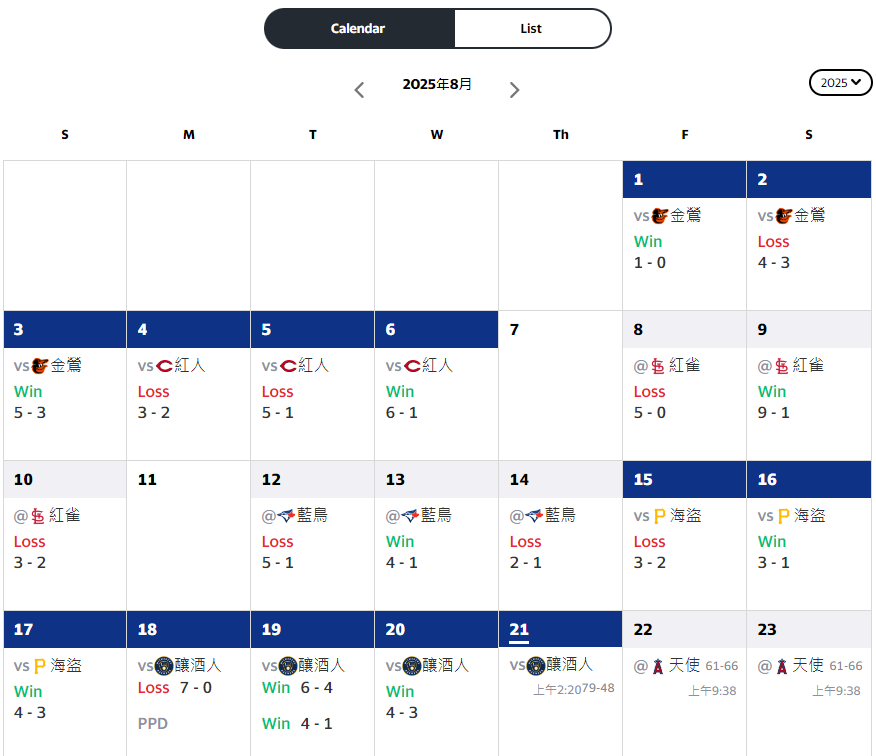Click the Cardinals logo on August 9
The width and height of the screenshot is (876, 756).
coord(782,367)
